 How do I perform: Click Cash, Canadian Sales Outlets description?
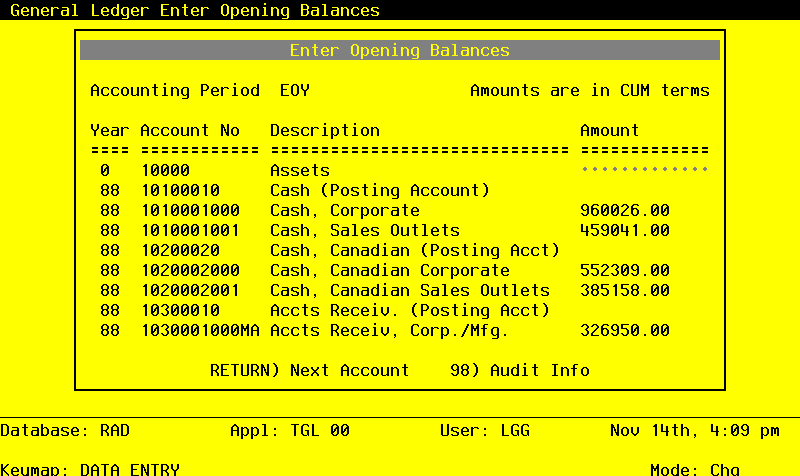[x=410, y=290]
